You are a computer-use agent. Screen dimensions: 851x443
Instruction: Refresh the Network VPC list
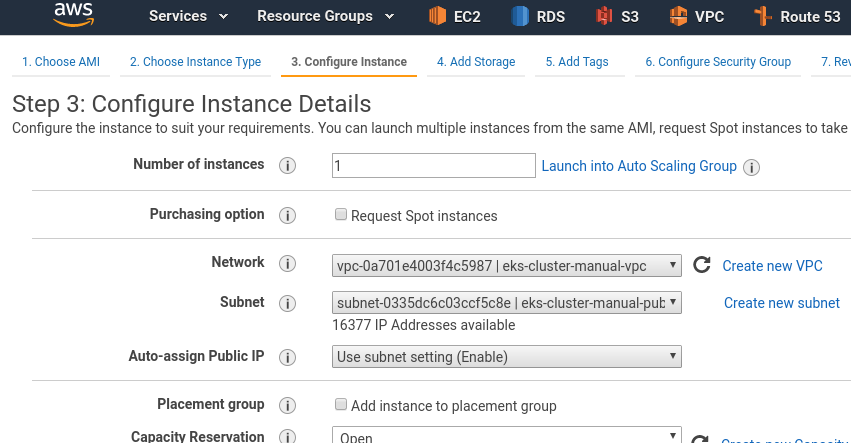[702, 265]
